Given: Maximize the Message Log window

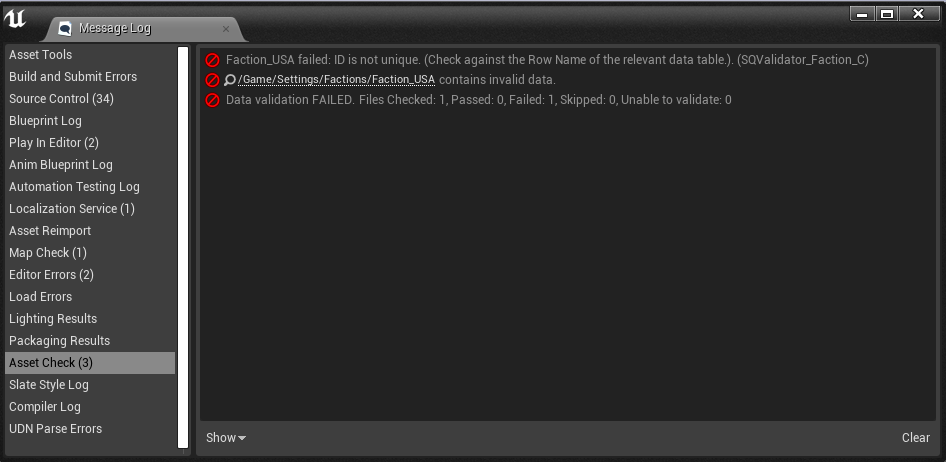Looking at the screenshot, I should tap(886, 14).
